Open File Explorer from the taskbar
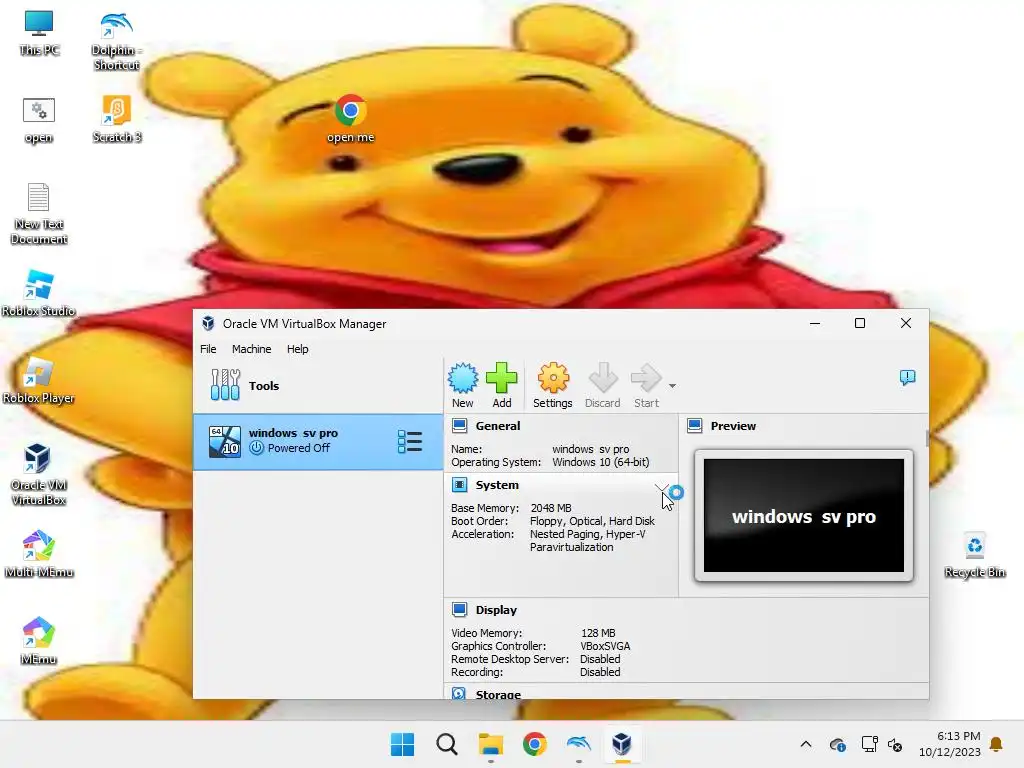This screenshot has width=1024, height=768. click(490, 744)
